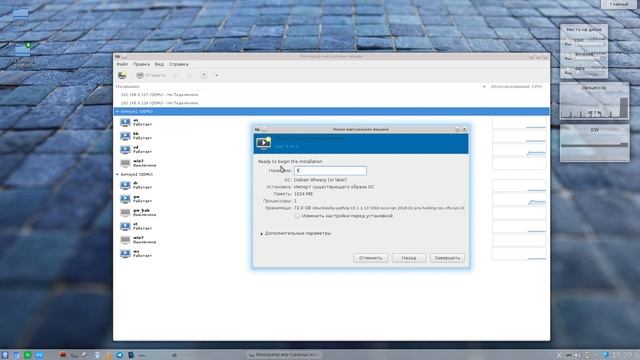Image resolution: width=640 pixels, height=360 pixels.
Task: Enable Изменить настройки перед установкой checkbox
Action: coord(297,216)
